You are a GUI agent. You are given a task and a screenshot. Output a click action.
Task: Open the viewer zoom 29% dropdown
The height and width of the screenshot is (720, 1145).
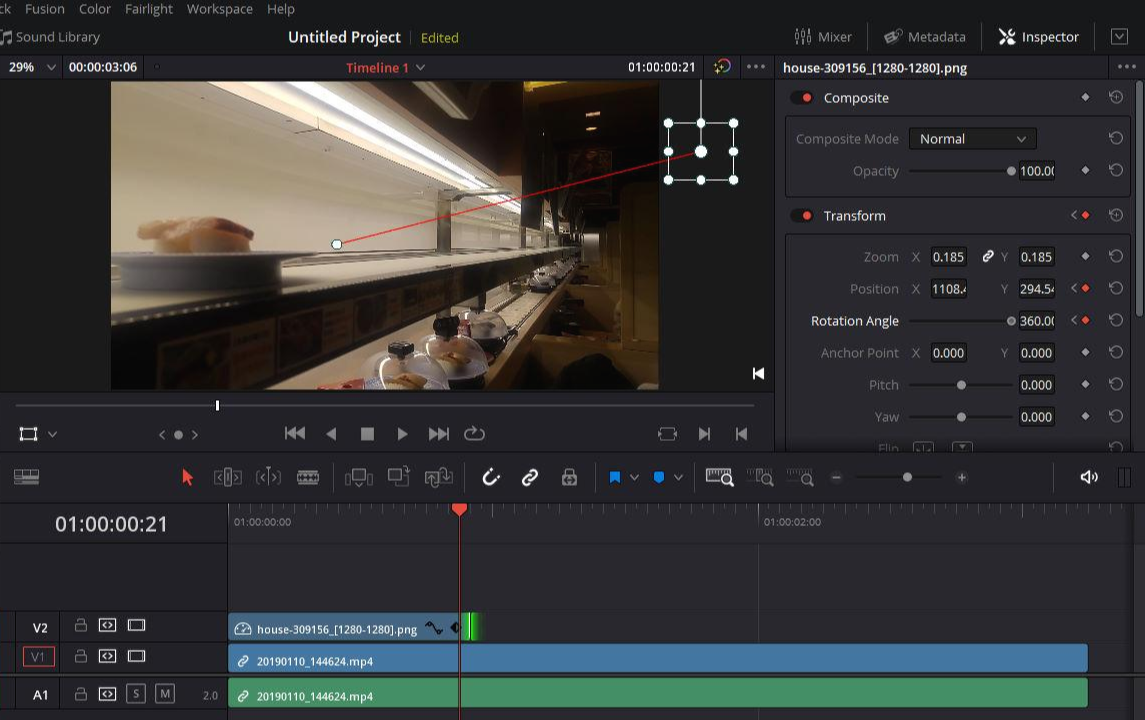[x=51, y=67]
